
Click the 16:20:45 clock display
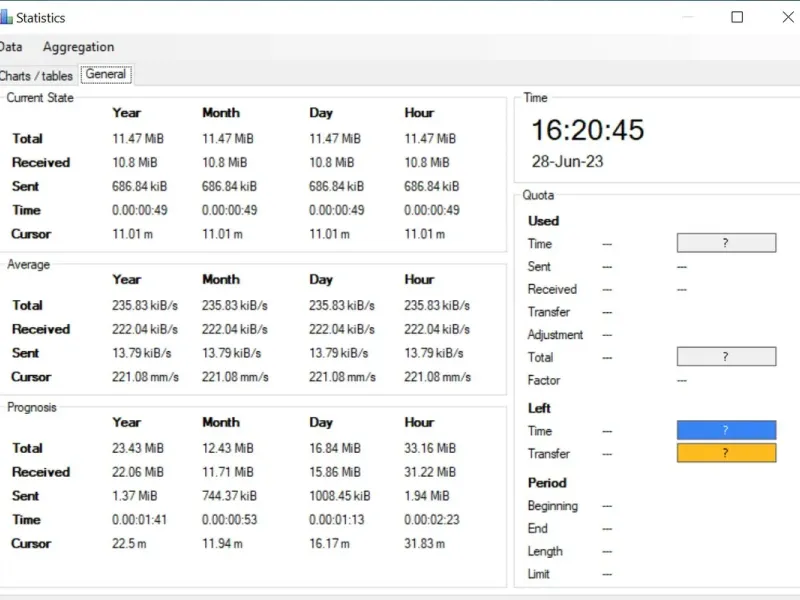(x=587, y=130)
